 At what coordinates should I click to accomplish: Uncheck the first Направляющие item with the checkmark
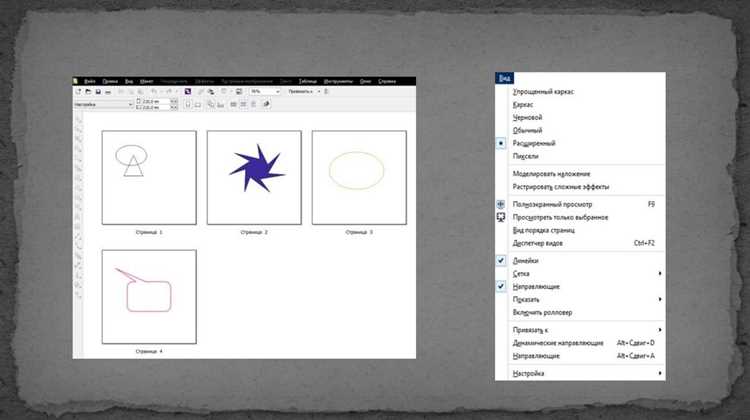500,287
